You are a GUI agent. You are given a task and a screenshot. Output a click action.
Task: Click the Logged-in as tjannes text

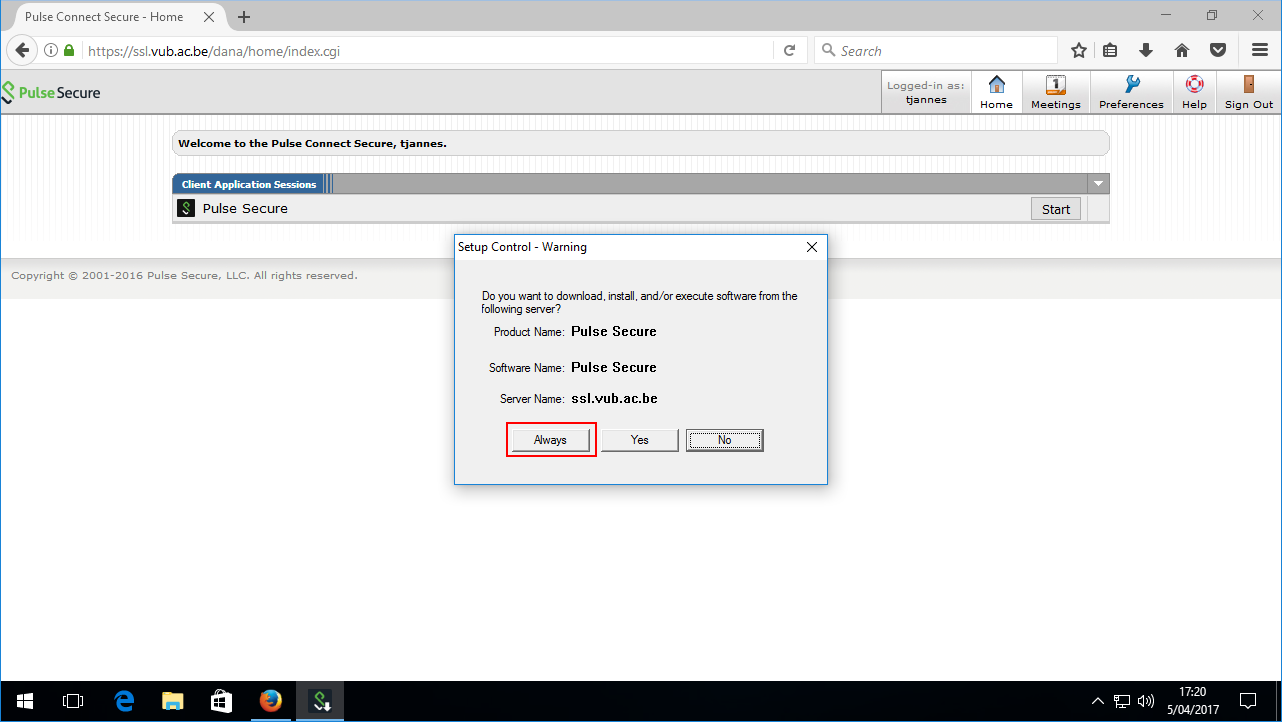926,92
